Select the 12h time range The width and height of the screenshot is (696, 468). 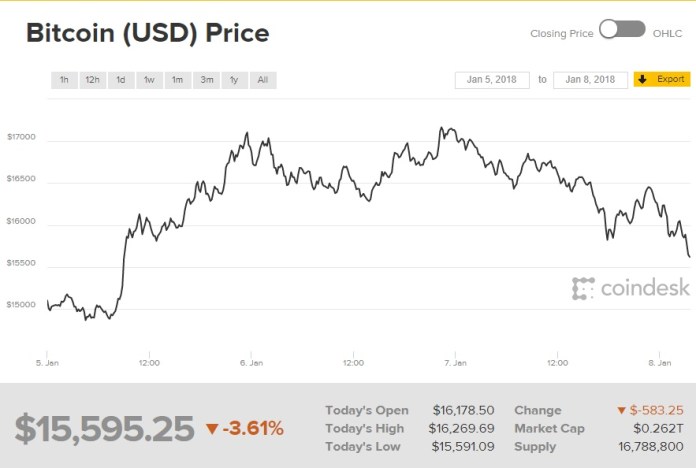point(92,79)
